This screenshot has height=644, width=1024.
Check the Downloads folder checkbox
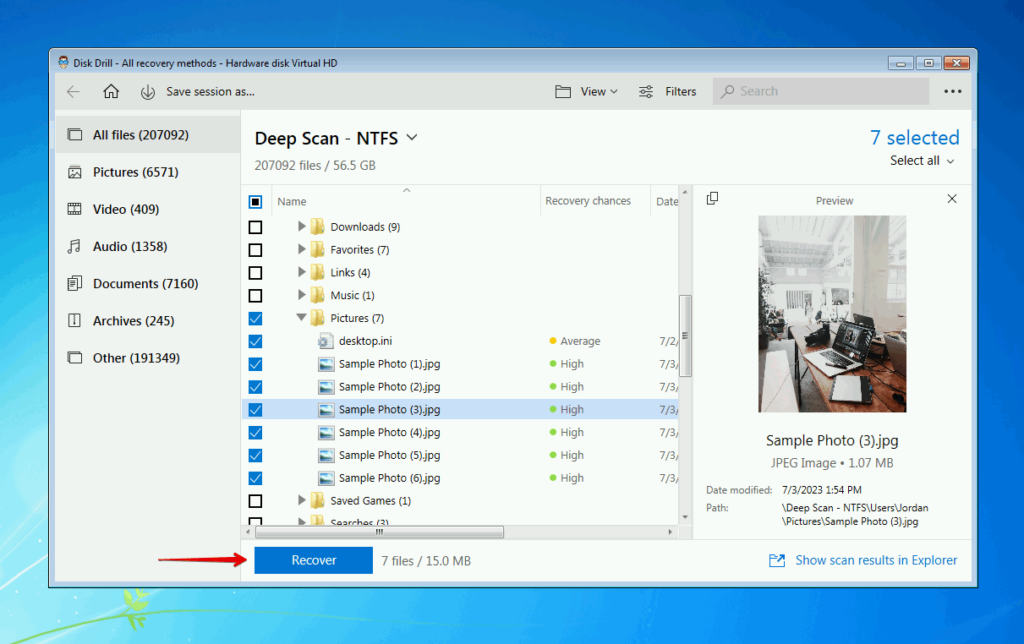255,226
